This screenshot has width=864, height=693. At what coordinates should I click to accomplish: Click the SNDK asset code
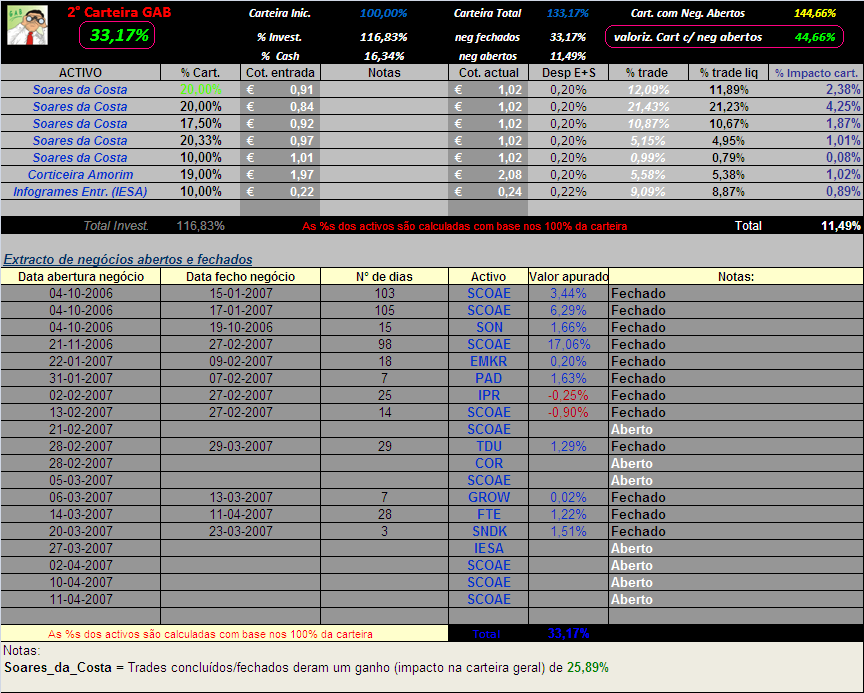pyautogui.click(x=489, y=532)
